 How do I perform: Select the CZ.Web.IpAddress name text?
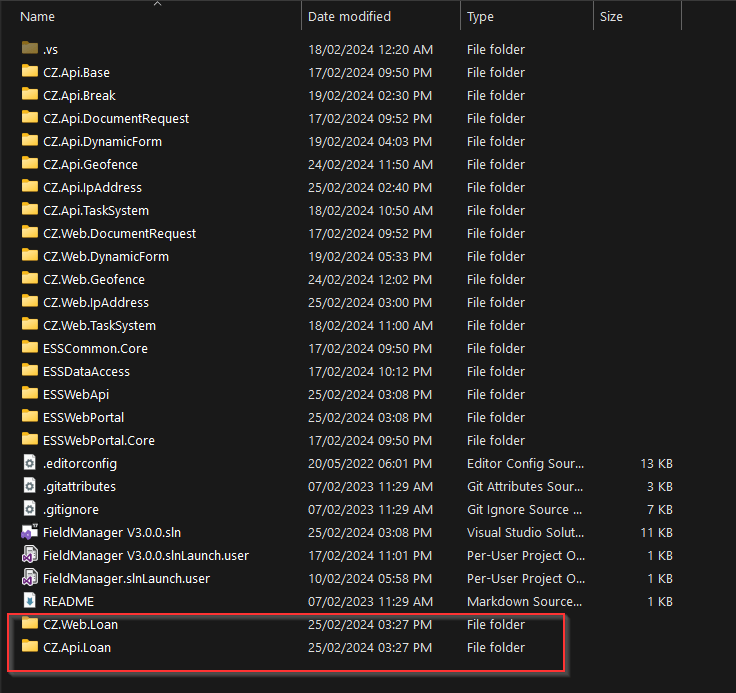(x=96, y=302)
